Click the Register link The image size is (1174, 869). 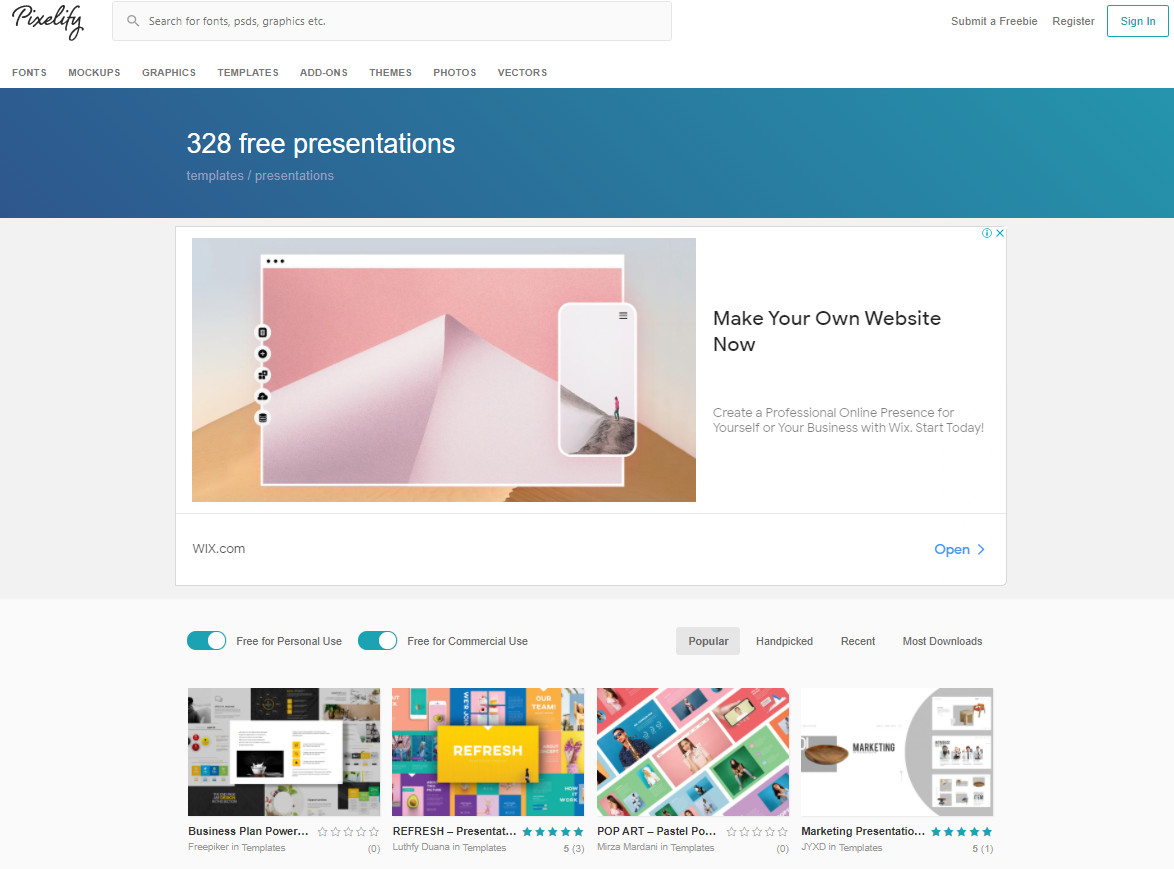click(x=1073, y=21)
